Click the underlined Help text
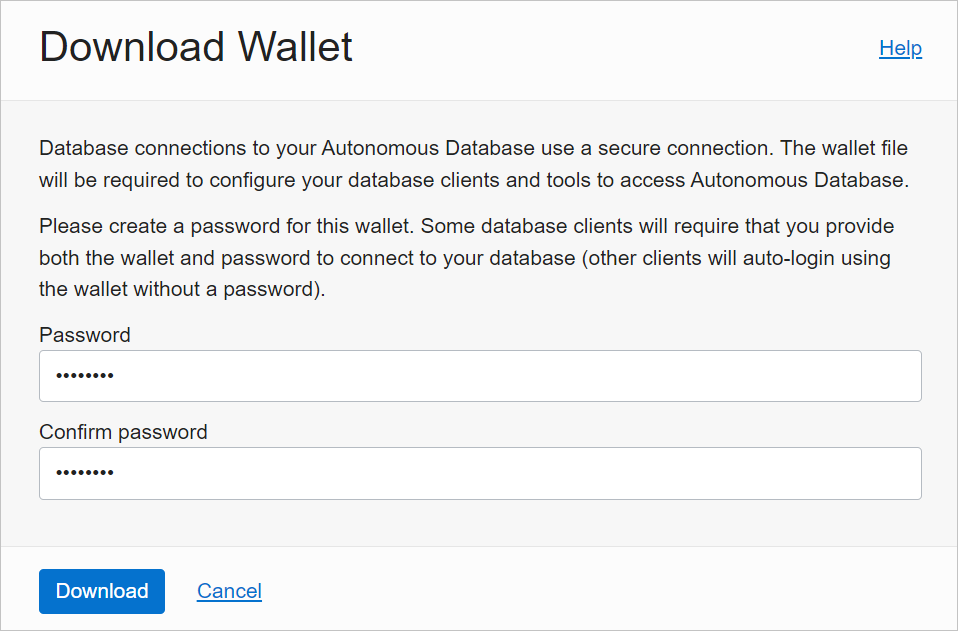 (899, 48)
